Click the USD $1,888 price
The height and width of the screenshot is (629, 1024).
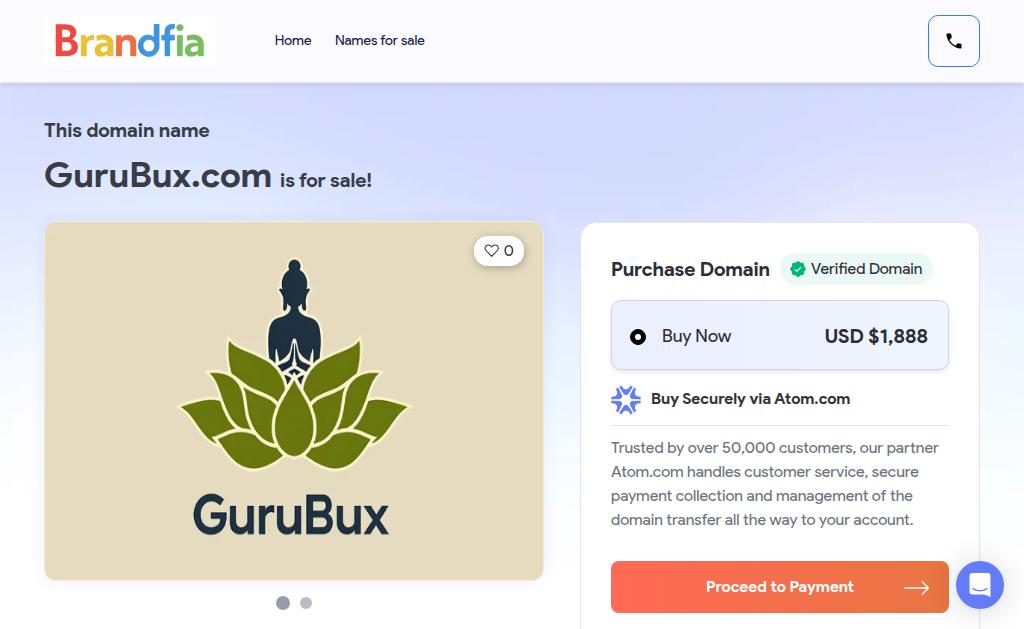(876, 336)
